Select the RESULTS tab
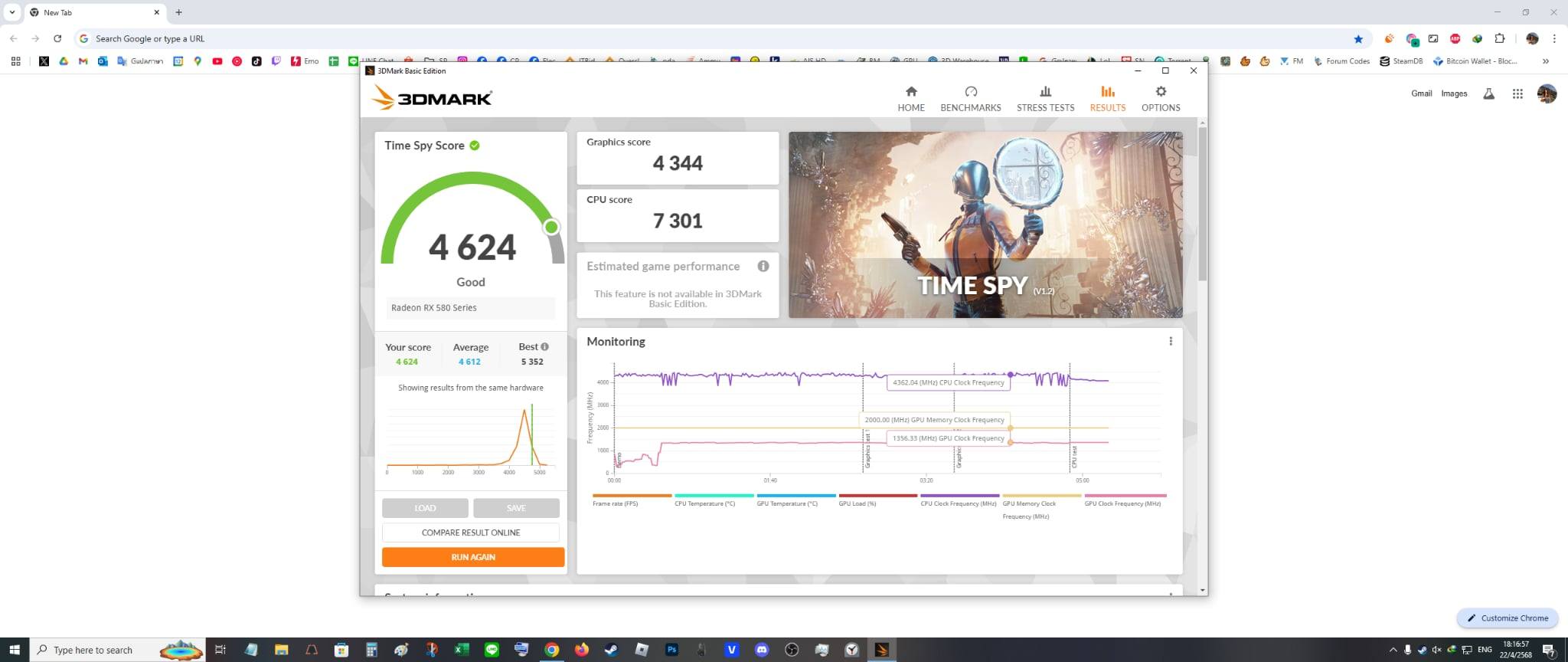 click(1108, 99)
